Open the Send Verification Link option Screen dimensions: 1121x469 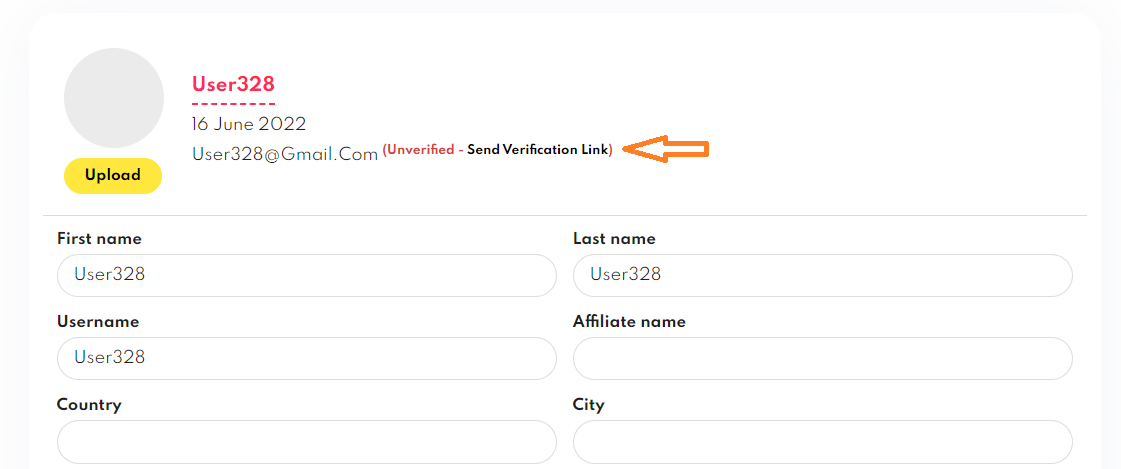(538, 150)
